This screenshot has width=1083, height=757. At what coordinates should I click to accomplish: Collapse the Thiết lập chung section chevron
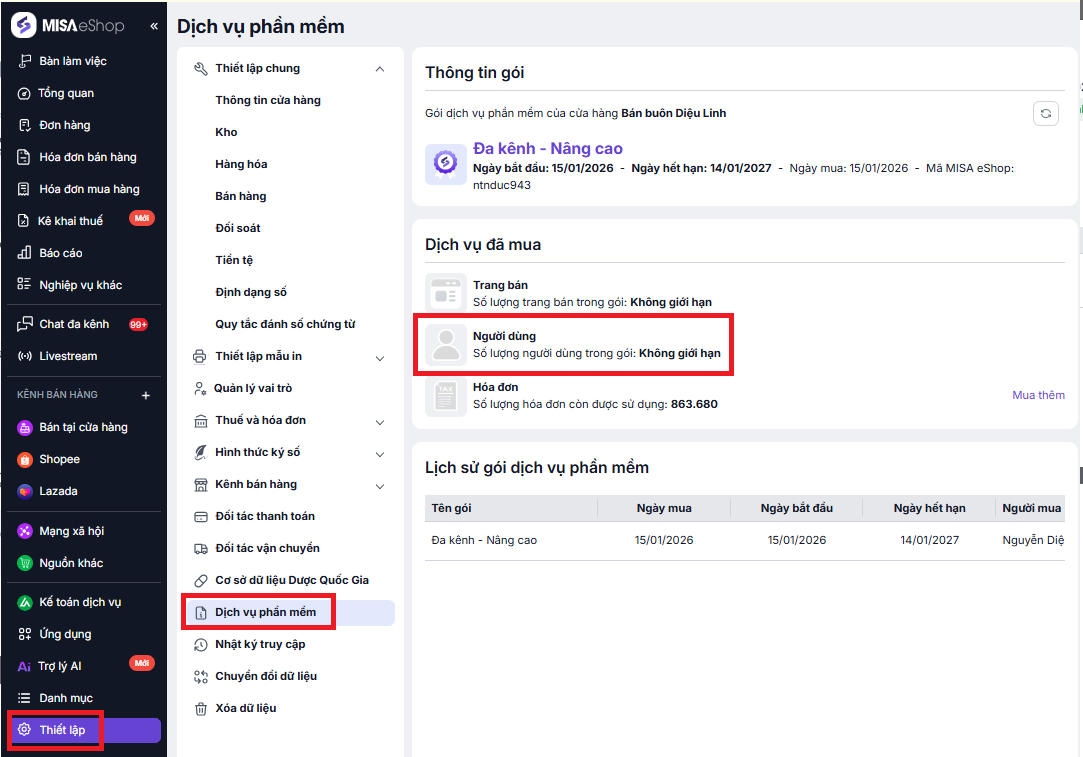pyautogui.click(x=380, y=68)
